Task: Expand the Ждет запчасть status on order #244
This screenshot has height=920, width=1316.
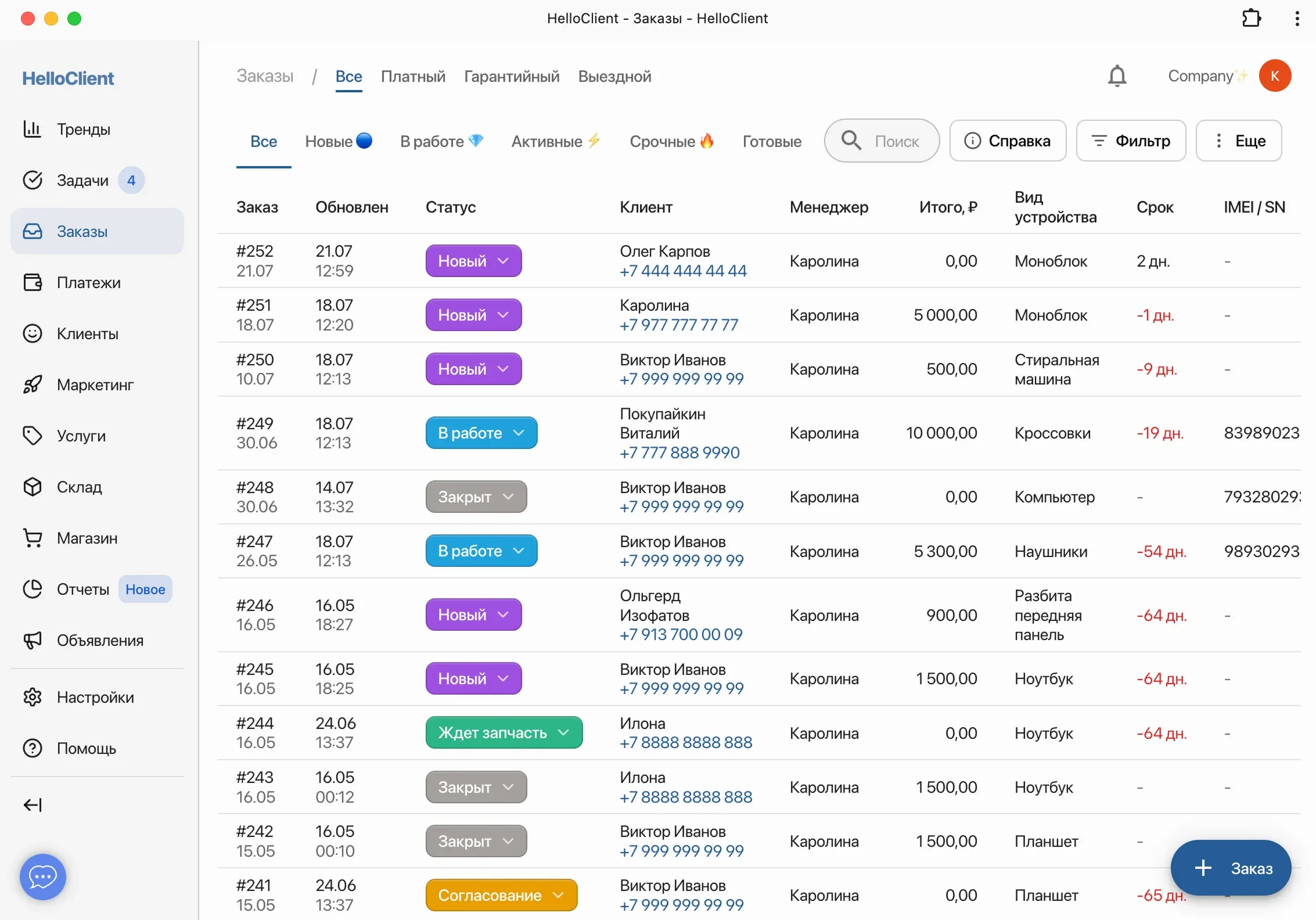Action: (503, 732)
